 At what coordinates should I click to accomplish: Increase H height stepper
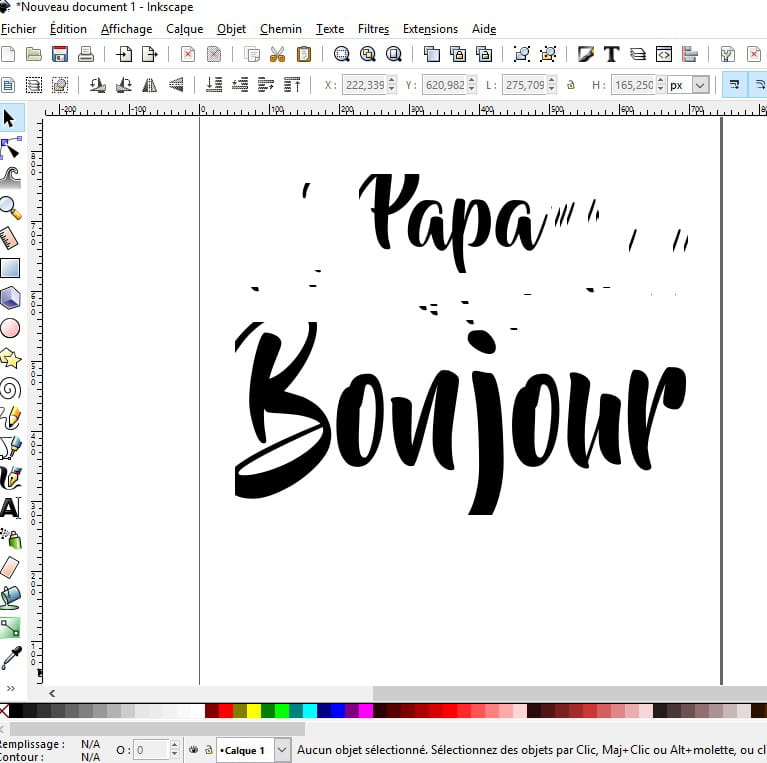coord(660,80)
